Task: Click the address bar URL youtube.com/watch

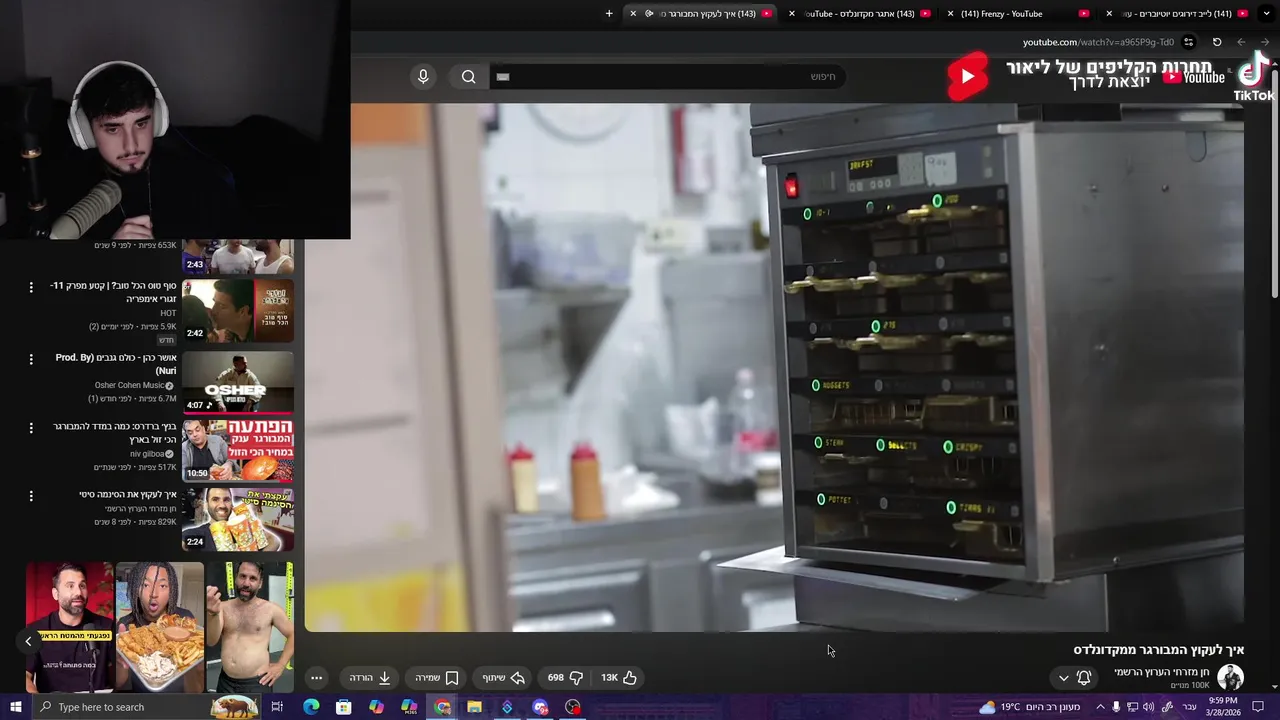Action: tap(1098, 42)
